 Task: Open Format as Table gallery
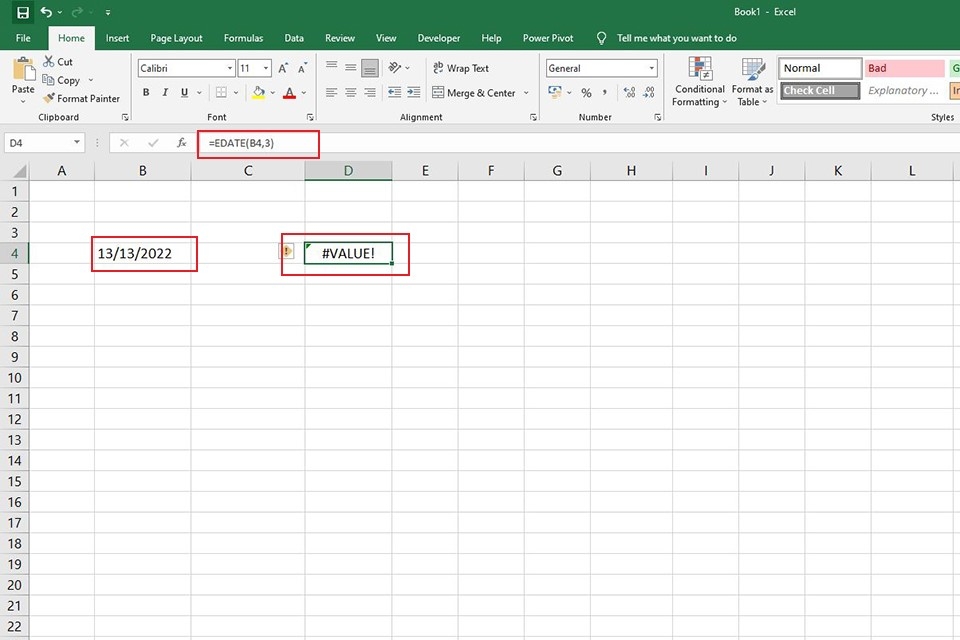752,82
